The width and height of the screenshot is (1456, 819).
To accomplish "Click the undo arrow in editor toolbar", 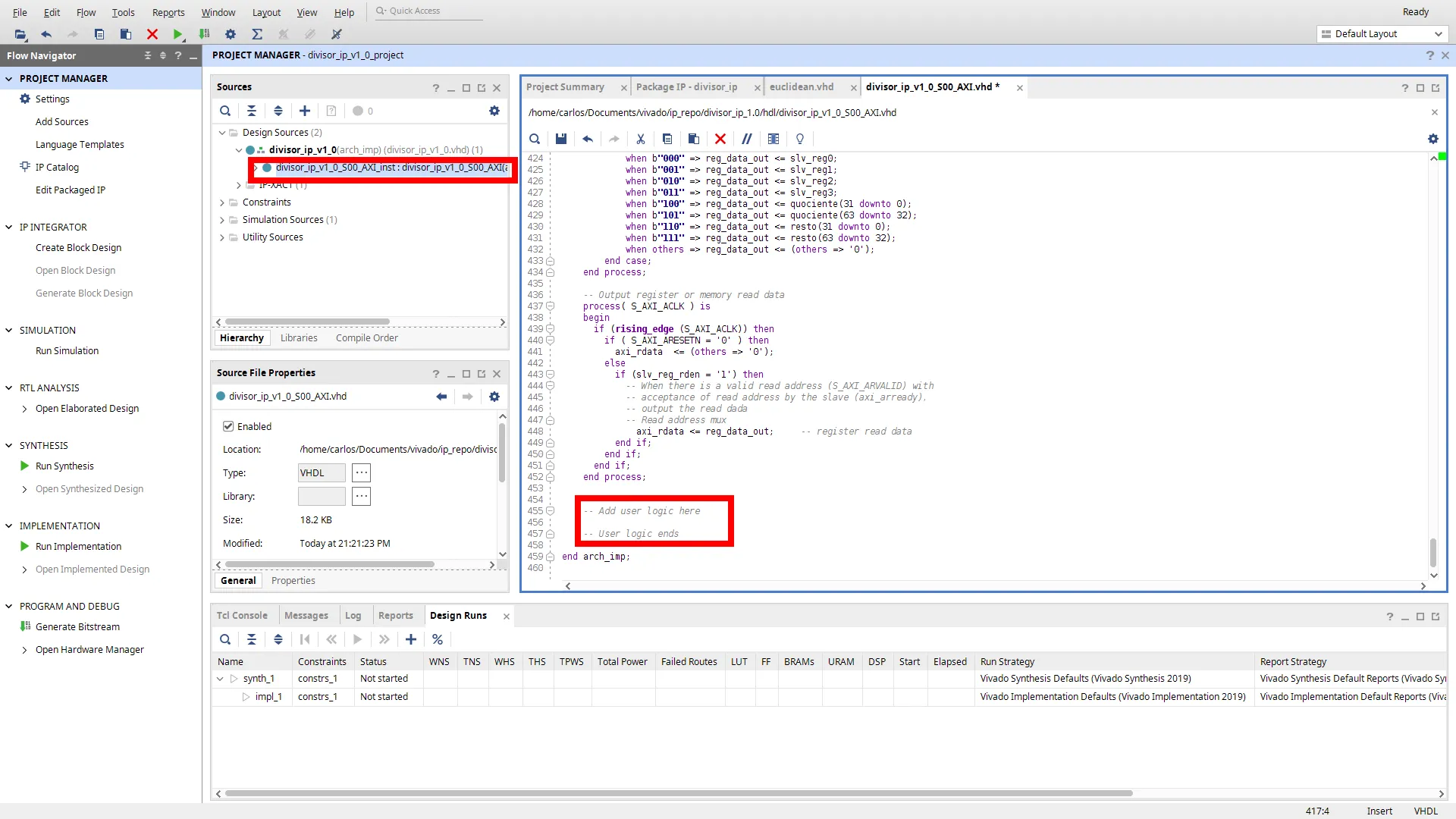I will 588,139.
